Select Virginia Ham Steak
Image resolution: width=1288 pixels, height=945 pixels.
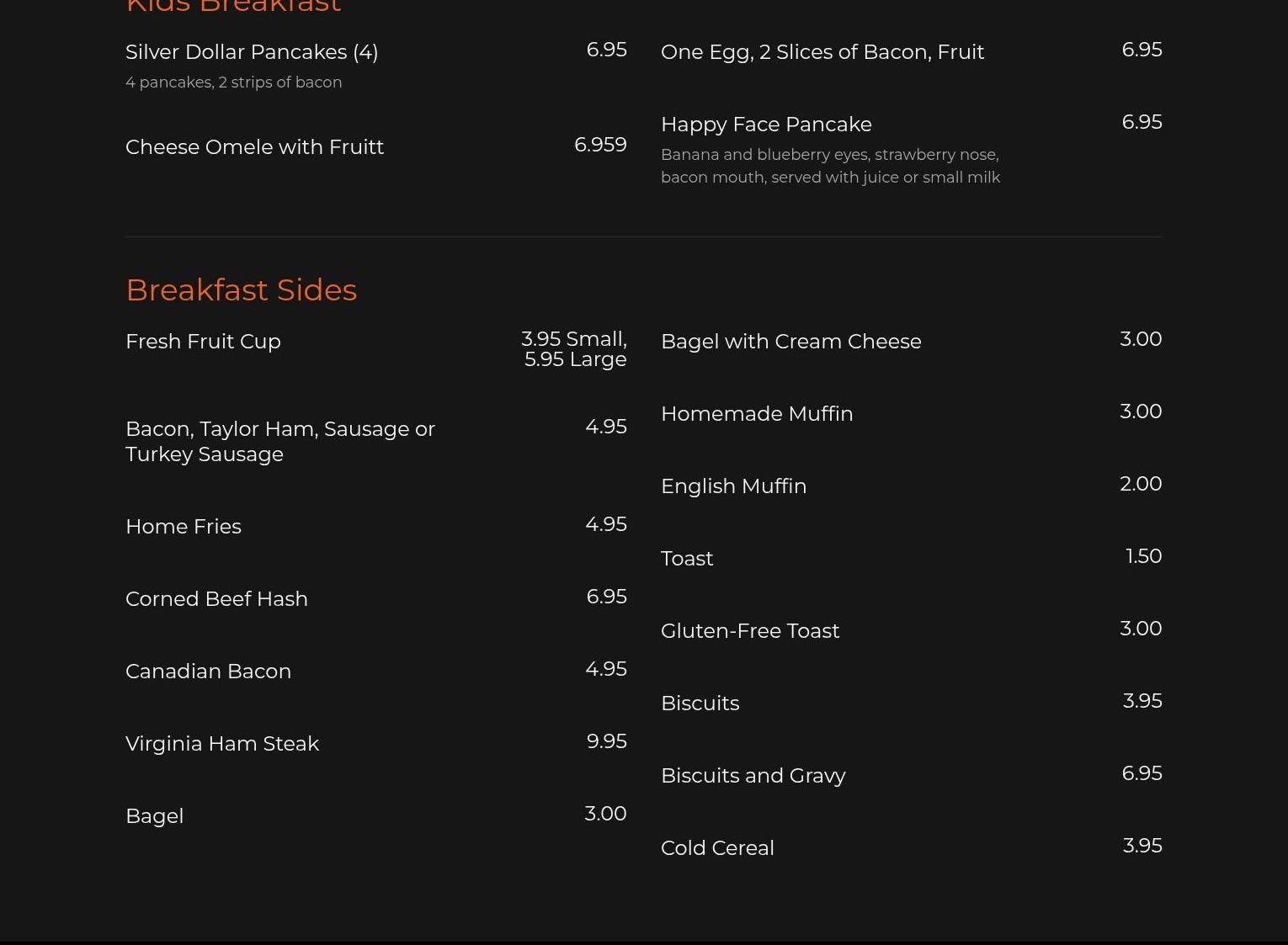222,744
